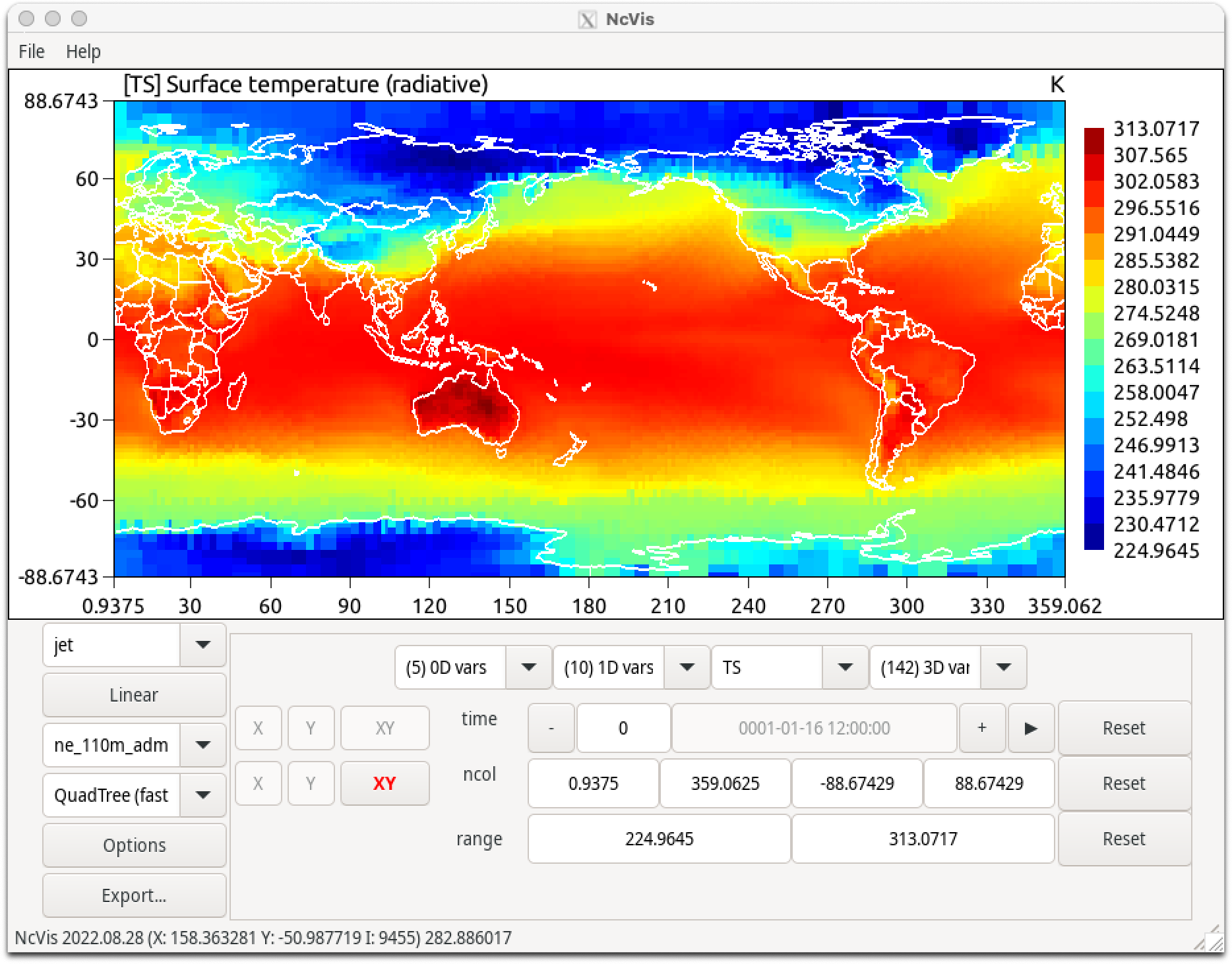Click the 90 longitude axis label
The image size is (1232, 964).
coord(350,606)
